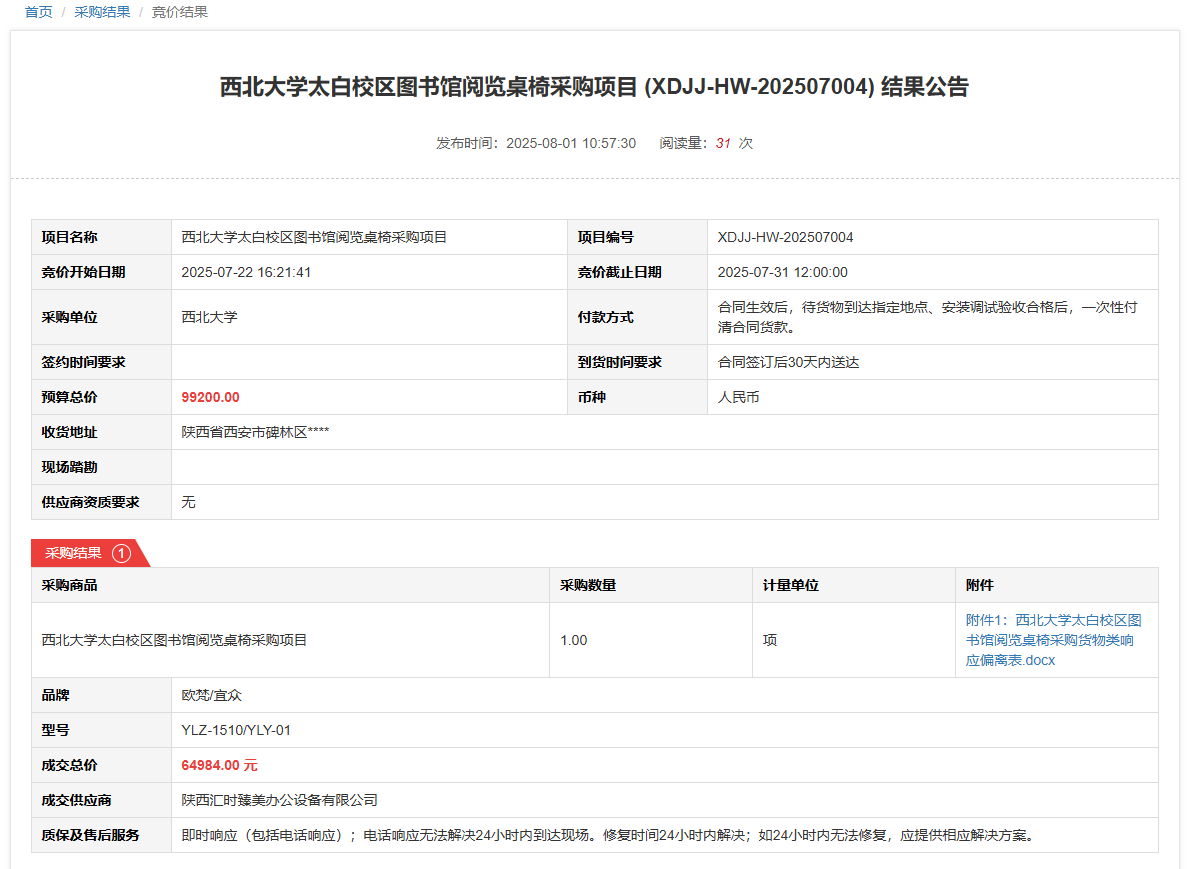Viewport: 1192px width, 869px height.
Task: Open the 采购结果 breadcrumb link
Action: click(x=102, y=12)
